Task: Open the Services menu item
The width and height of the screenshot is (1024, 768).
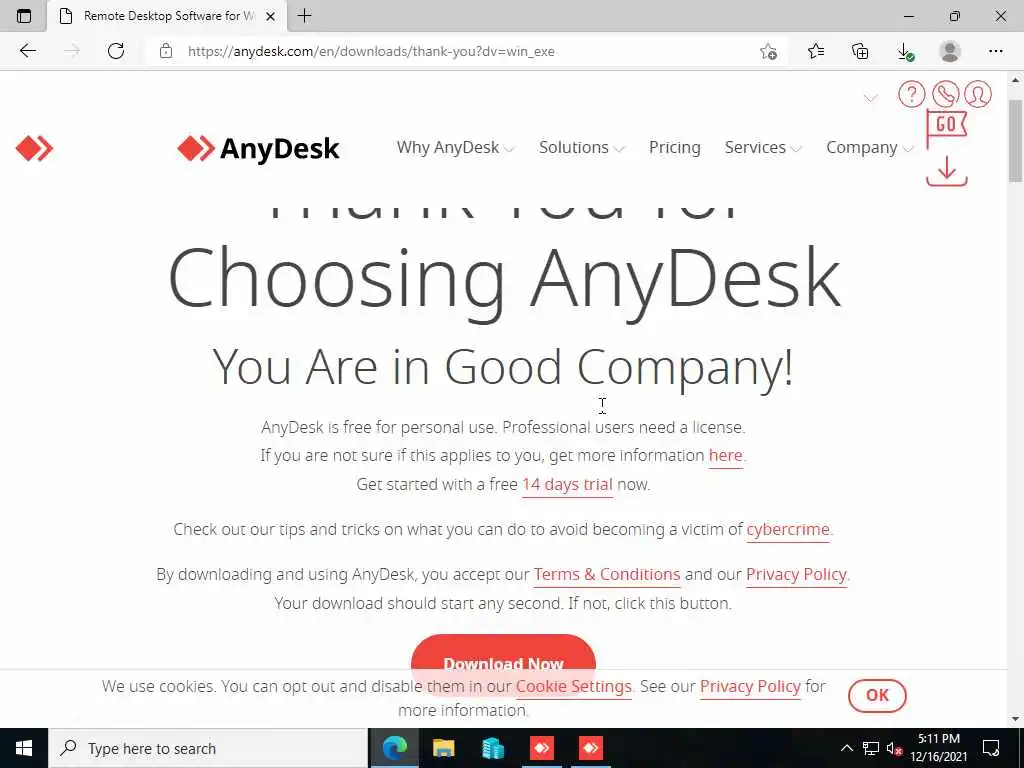Action: (x=763, y=148)
